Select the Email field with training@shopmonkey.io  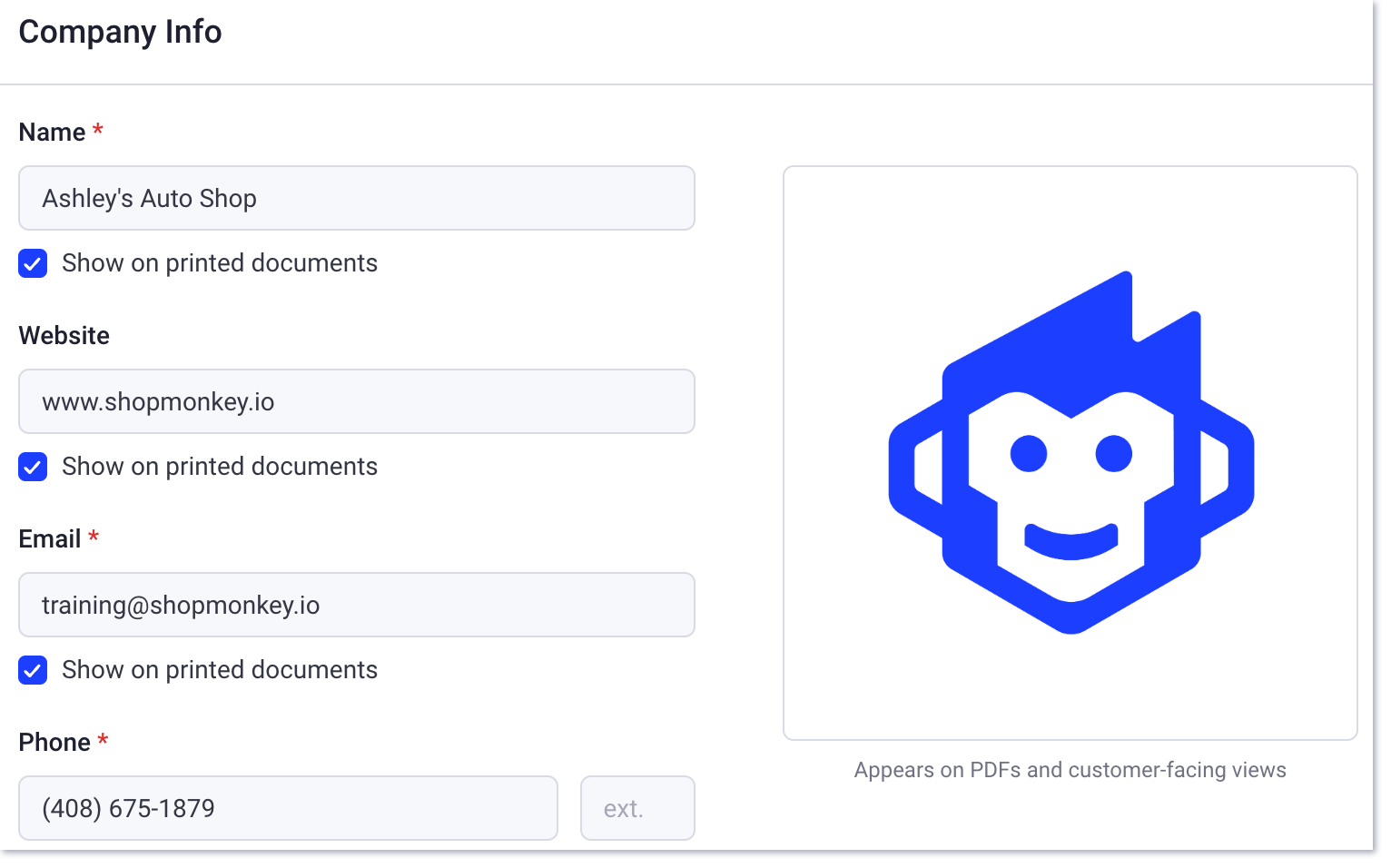[x=357, y=605]
